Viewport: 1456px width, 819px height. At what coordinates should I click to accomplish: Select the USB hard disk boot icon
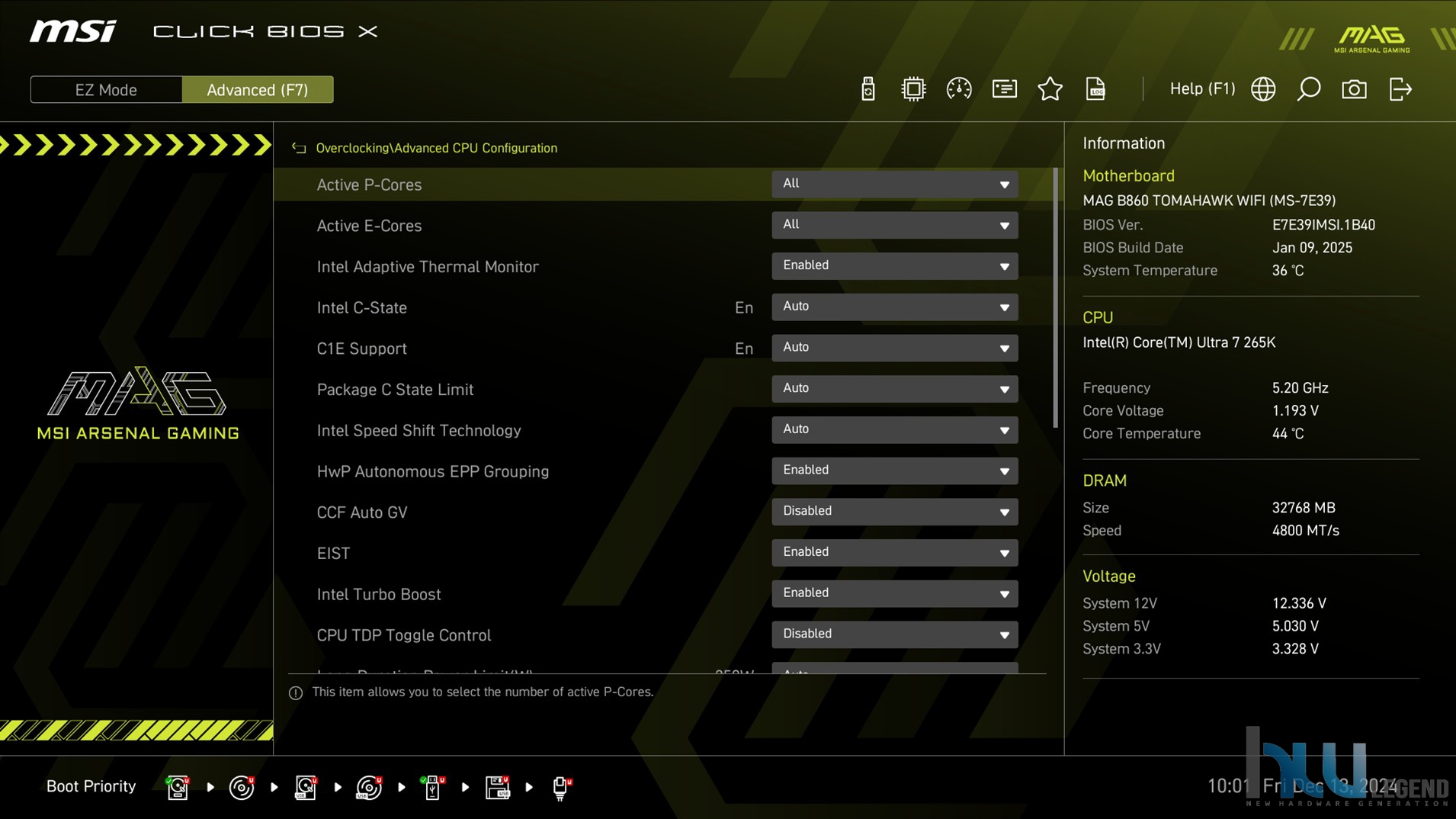coord(306,787)
